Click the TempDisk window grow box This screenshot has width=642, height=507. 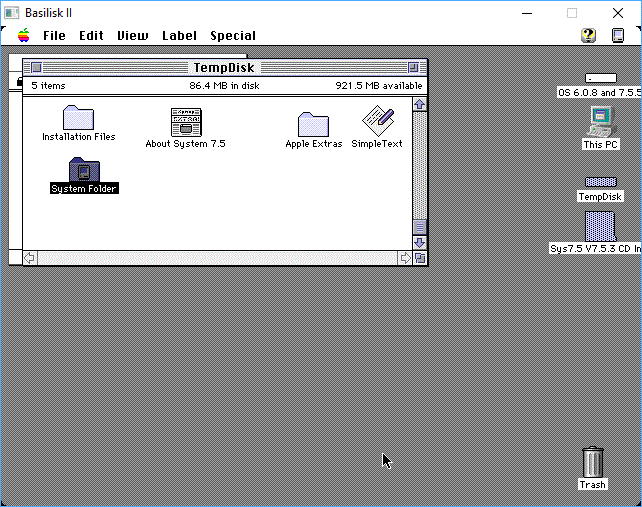pos(420,258)
